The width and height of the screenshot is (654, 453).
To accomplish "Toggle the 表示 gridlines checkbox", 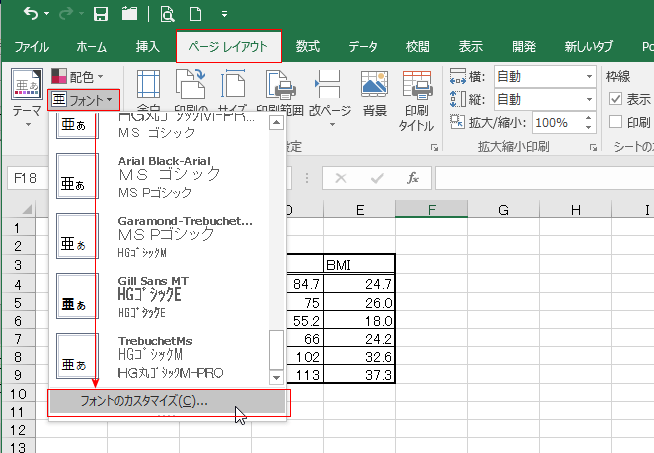I will (x=616, y=99).
